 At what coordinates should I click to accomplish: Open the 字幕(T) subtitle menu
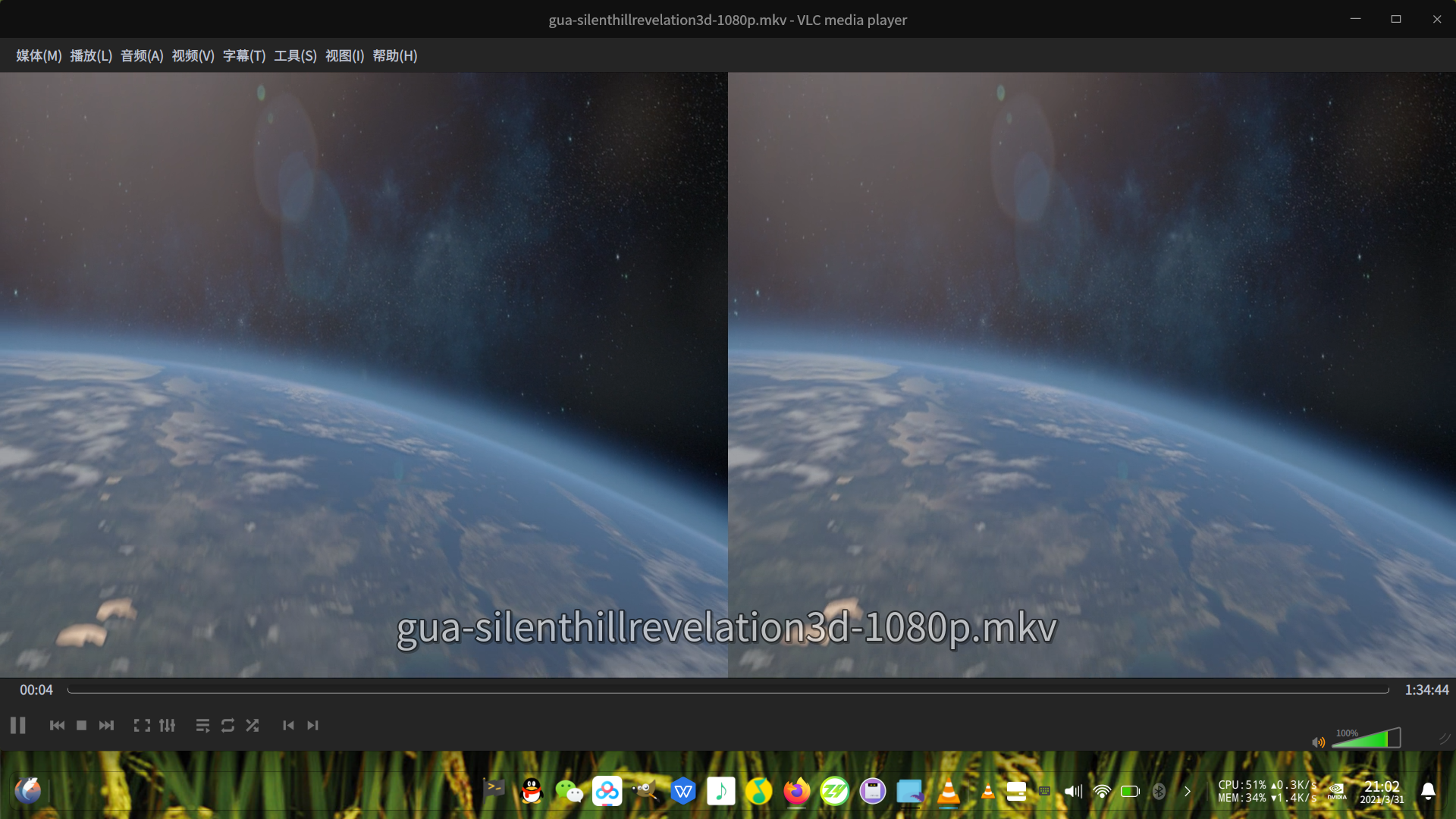pyautogui.click(x=244, y=56)
